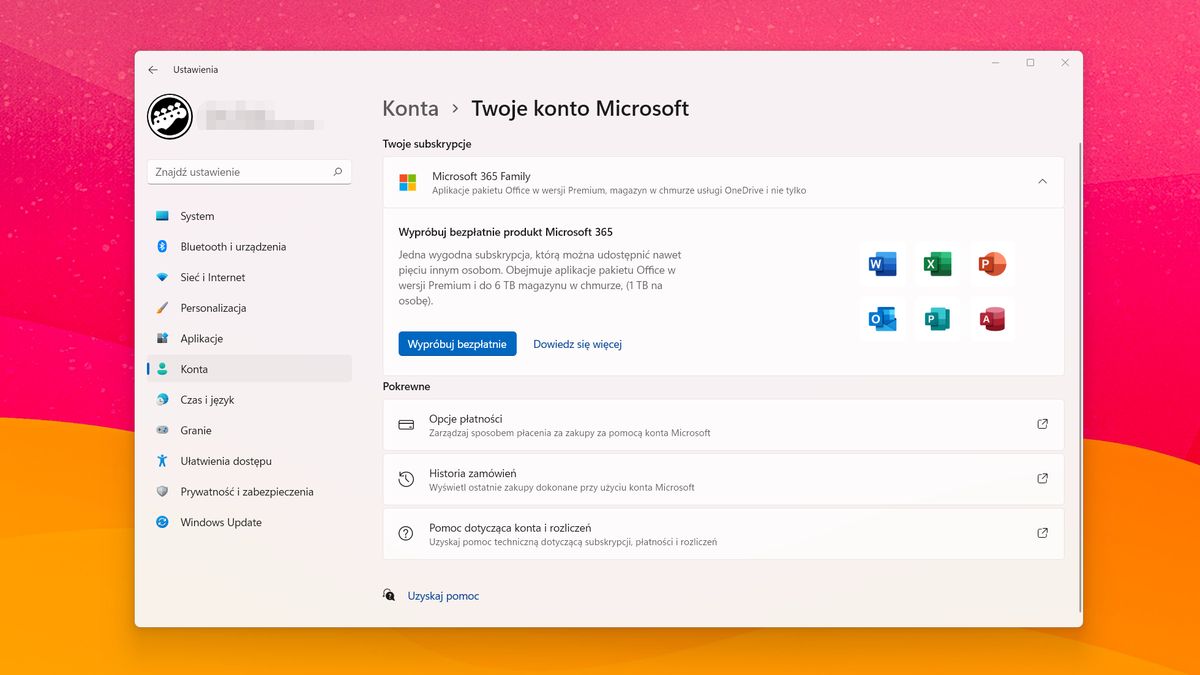Open the Dowiedz się więcej link
The height and width of the screenshot is (675, 1200).
(x=578, y=343)
